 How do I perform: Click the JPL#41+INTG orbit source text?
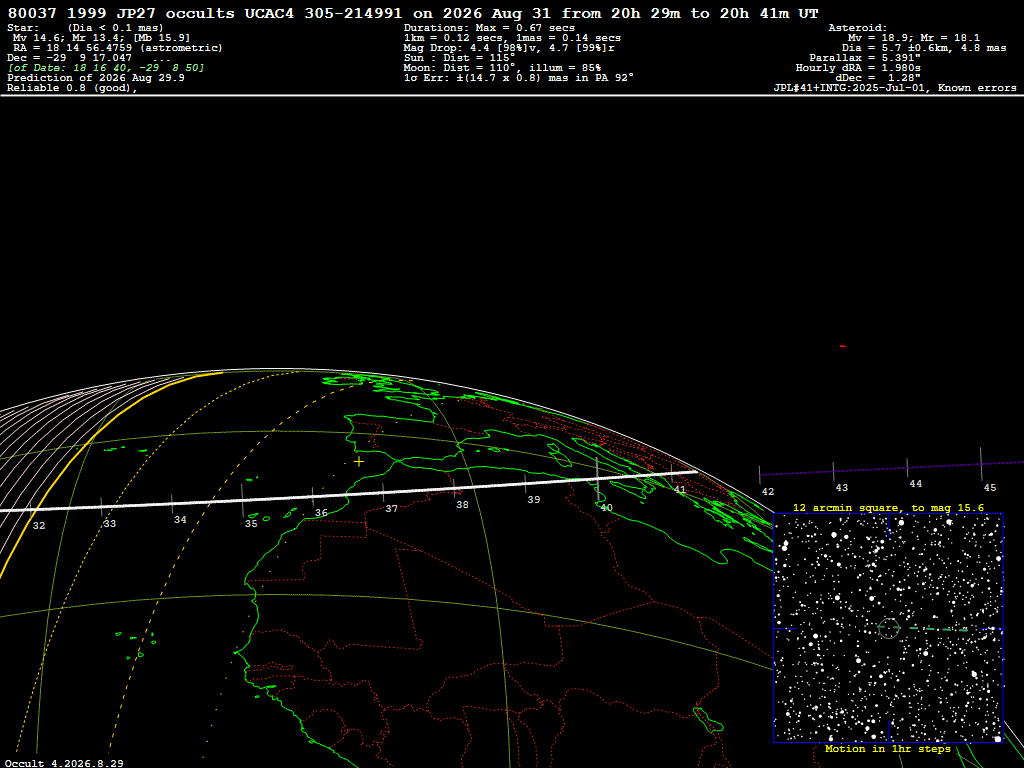pos(895,88)
